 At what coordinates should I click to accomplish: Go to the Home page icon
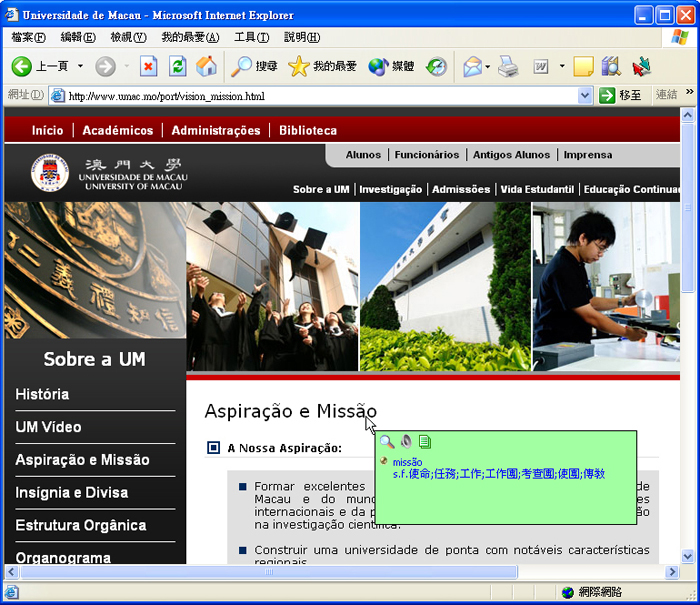coord(206,67)
